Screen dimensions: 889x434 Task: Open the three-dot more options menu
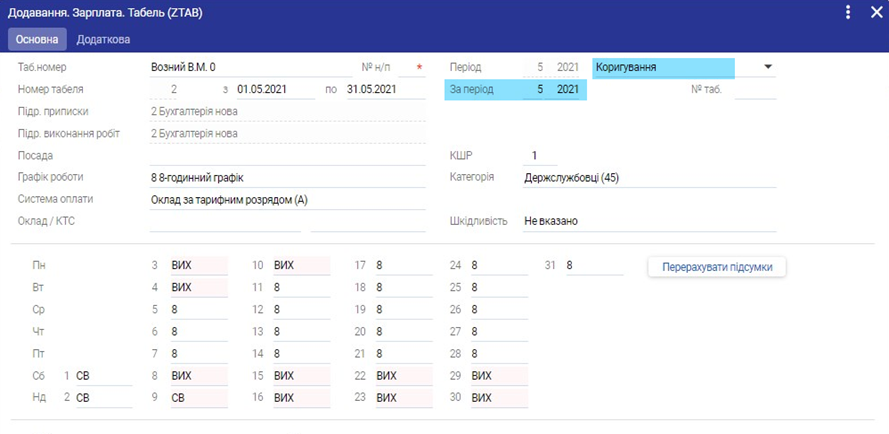848,12
